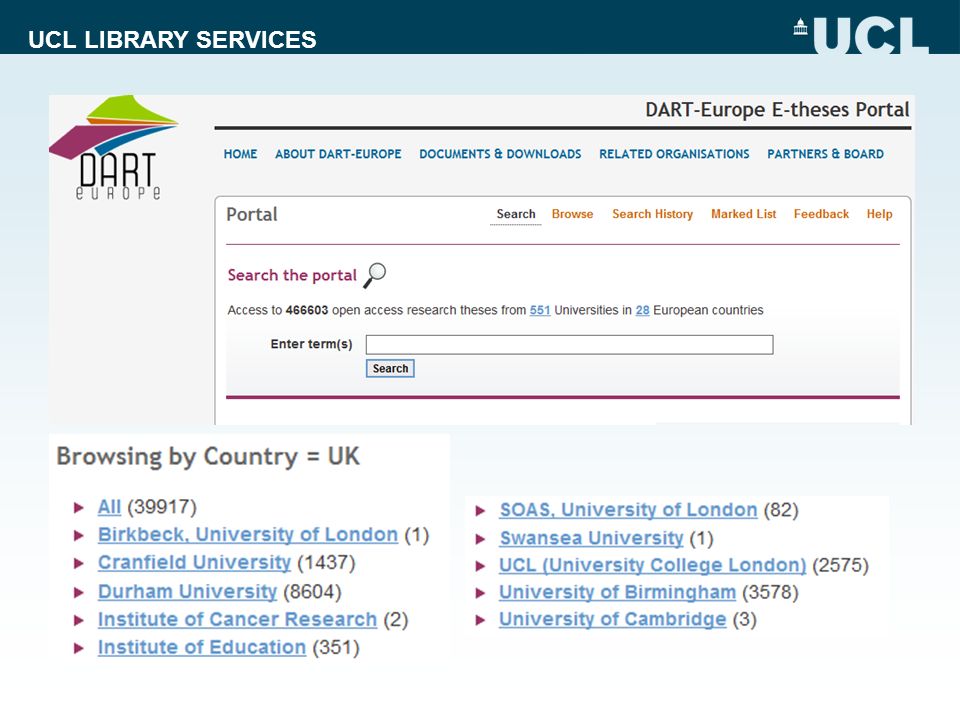Click arrow bullet beside Durham University
960x720 pixels.
78,592
